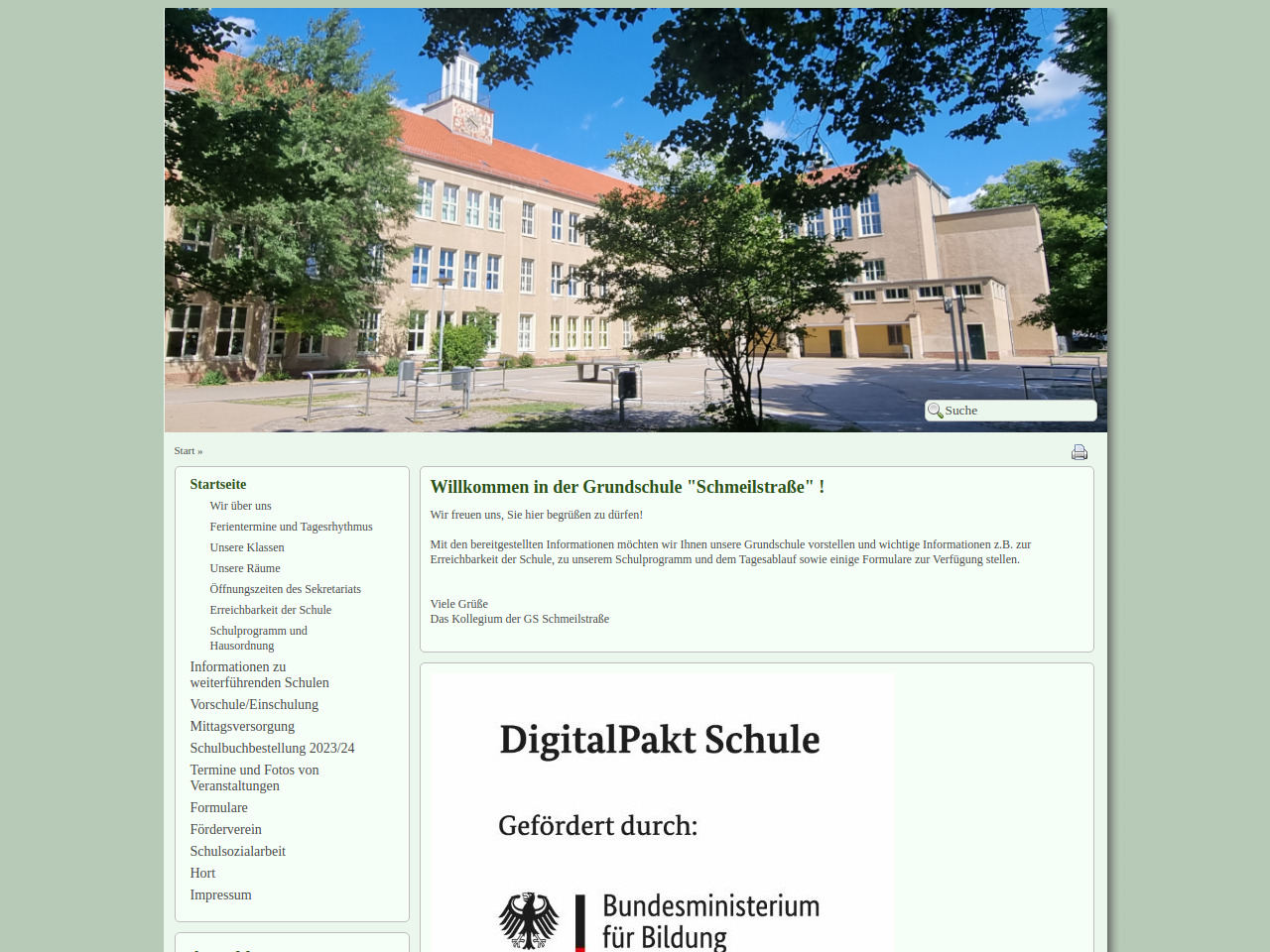Open Unsere Räume page

point(245,568)
